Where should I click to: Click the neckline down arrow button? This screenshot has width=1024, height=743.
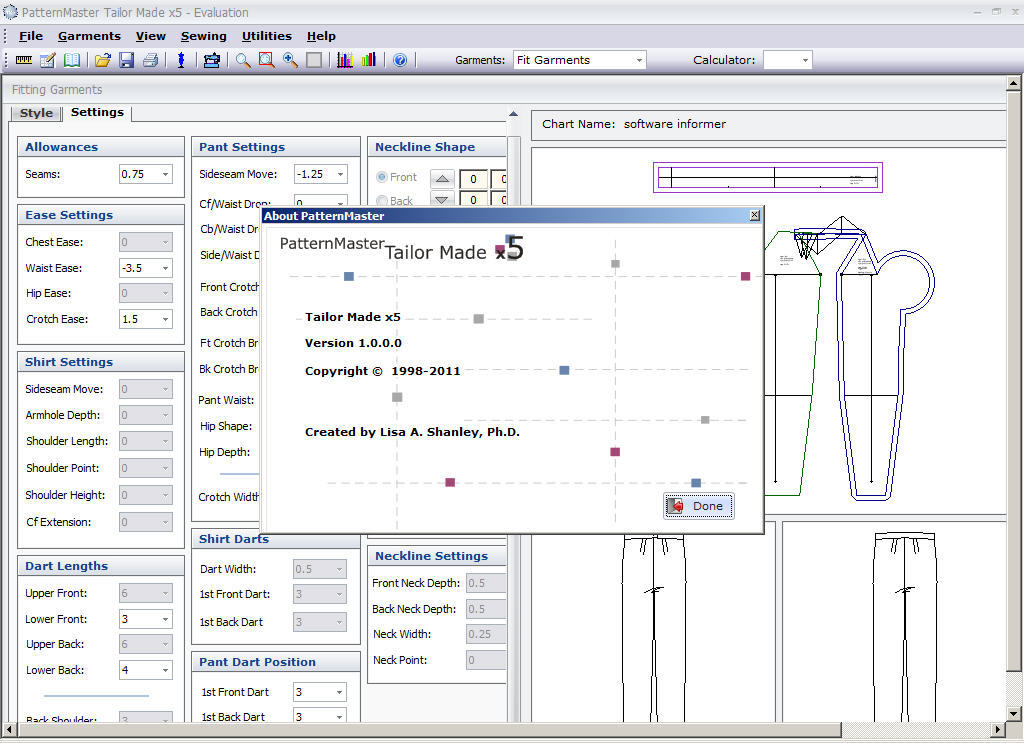(442, 199)
